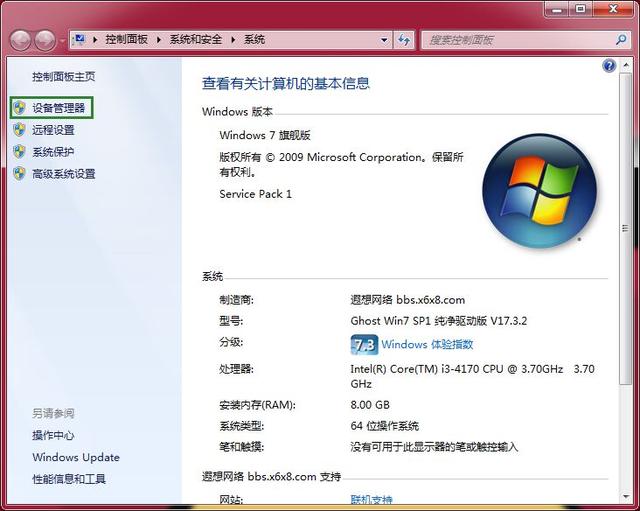Open Windows Update link in sidebar

point(76,457)
